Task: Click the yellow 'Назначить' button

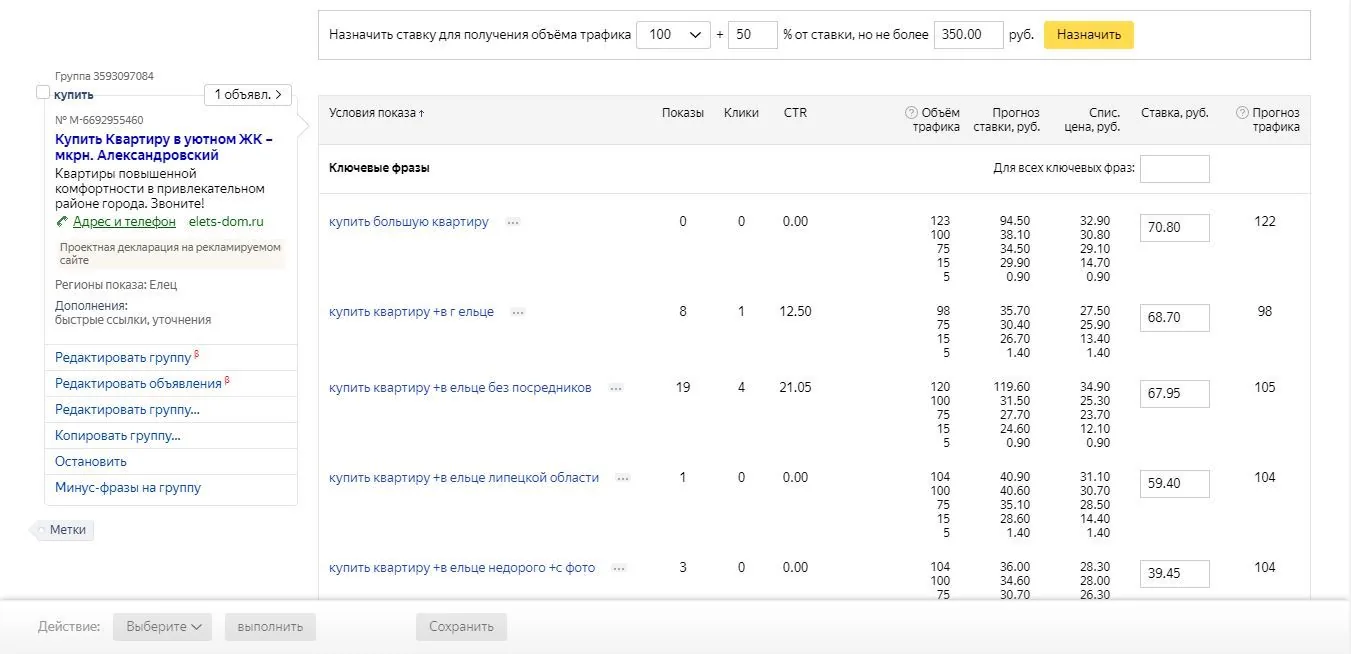Action: (1089, 35)
